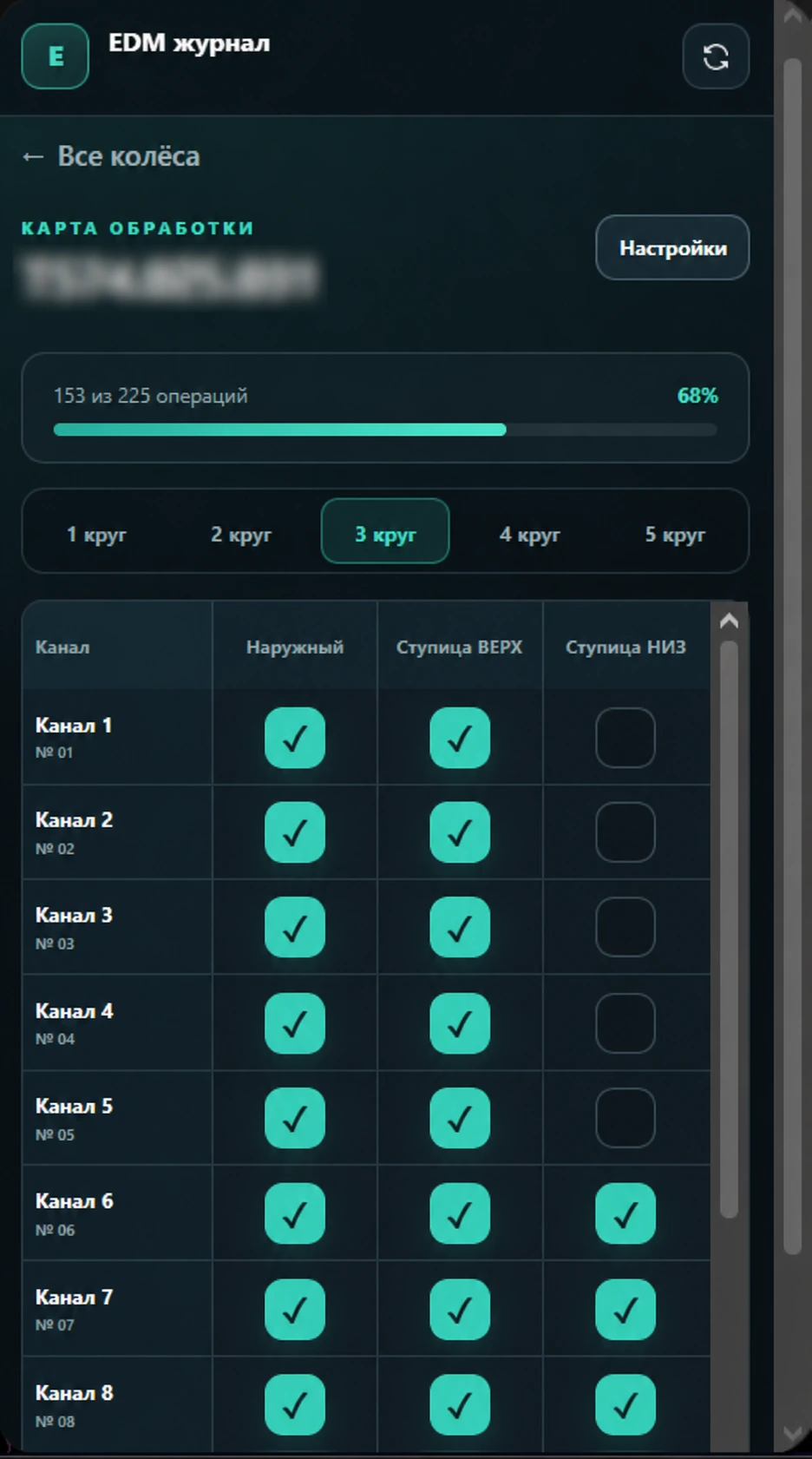The width and height of the screenshot is (812, 1459).
Task: Uncheck Ступица ВЕРХ for Канал 6
Action: 460,1213
